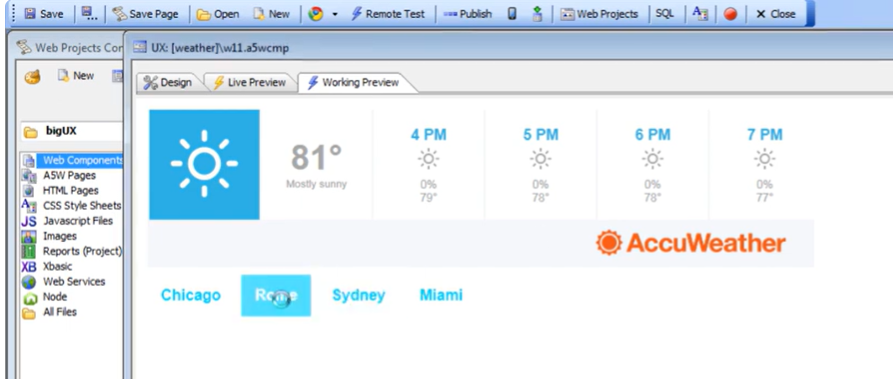Open the browser selection dropdown arrow
893x379 pixels.
point(335,14)
